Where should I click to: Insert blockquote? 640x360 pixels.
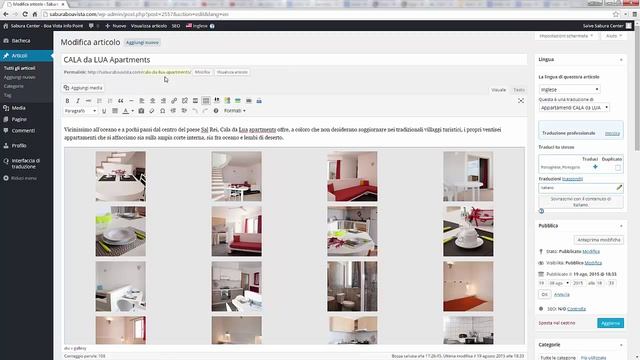pos(120,101)
